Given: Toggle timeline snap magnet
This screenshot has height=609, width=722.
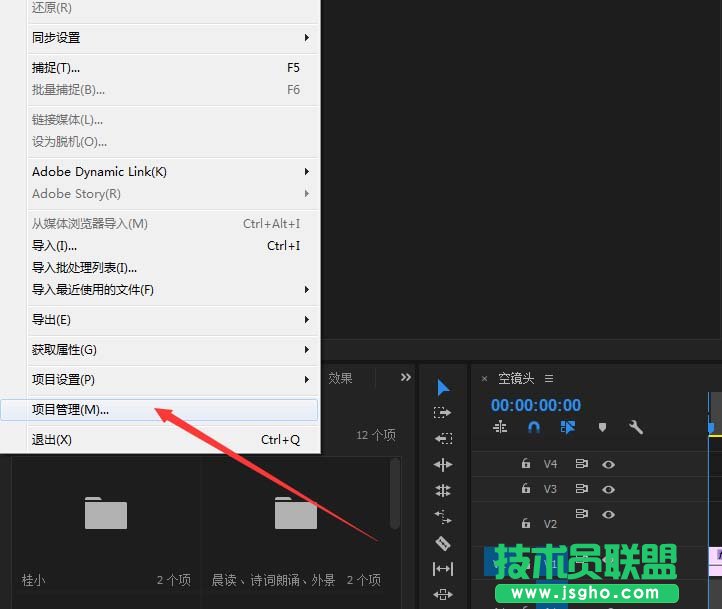Looking at the screenshot, I should (534, 428).
